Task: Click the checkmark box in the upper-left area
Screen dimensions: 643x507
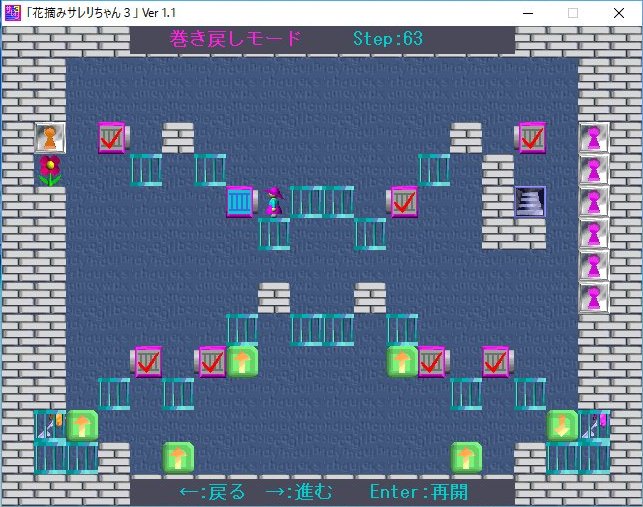Action: (113, 137)
